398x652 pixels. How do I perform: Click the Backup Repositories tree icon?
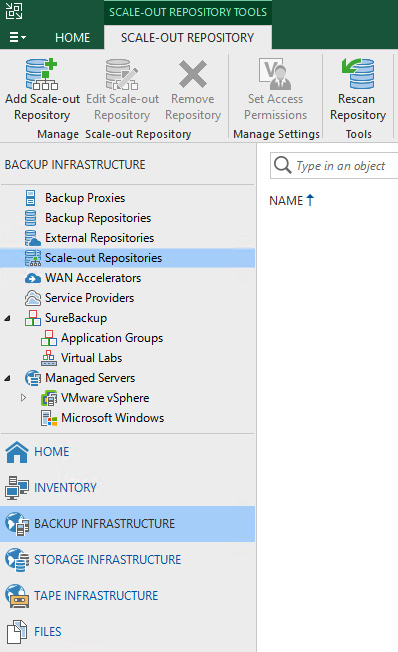tap(30, 218)
